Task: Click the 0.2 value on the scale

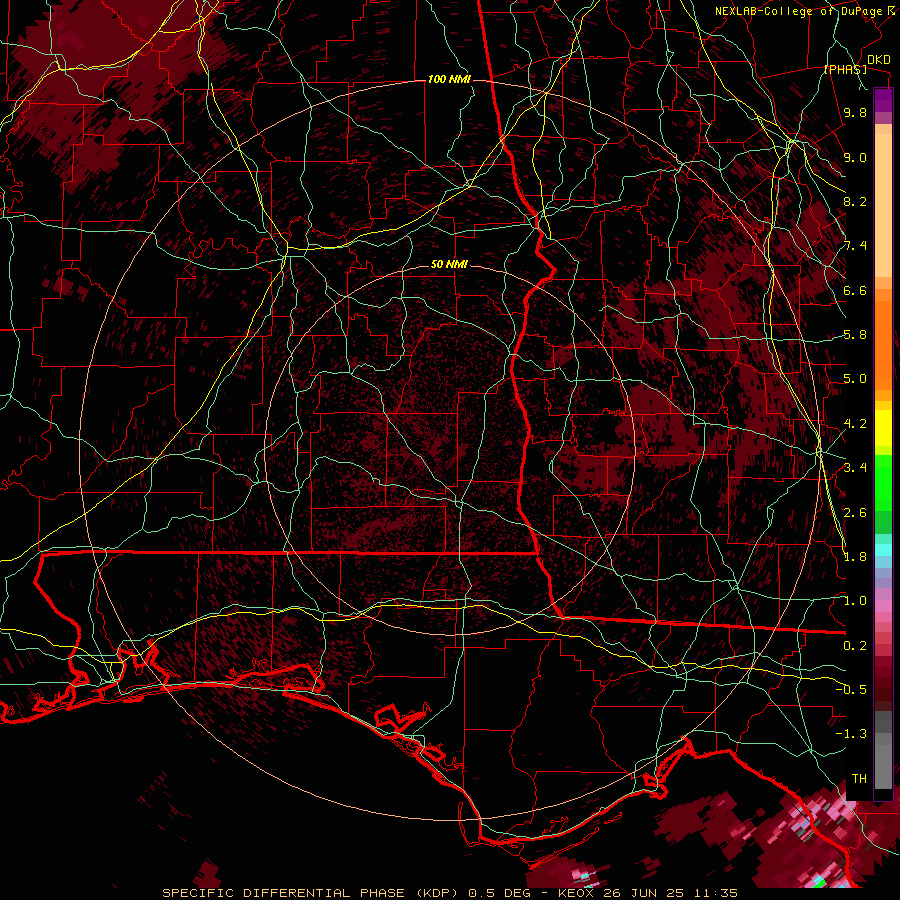Action: coord(855,645)
